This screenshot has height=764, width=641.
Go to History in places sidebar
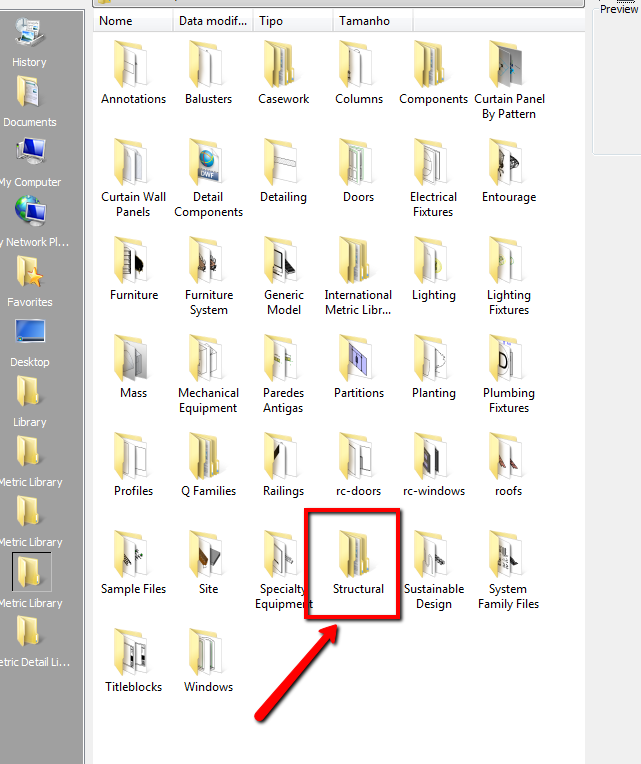point(29,43)
